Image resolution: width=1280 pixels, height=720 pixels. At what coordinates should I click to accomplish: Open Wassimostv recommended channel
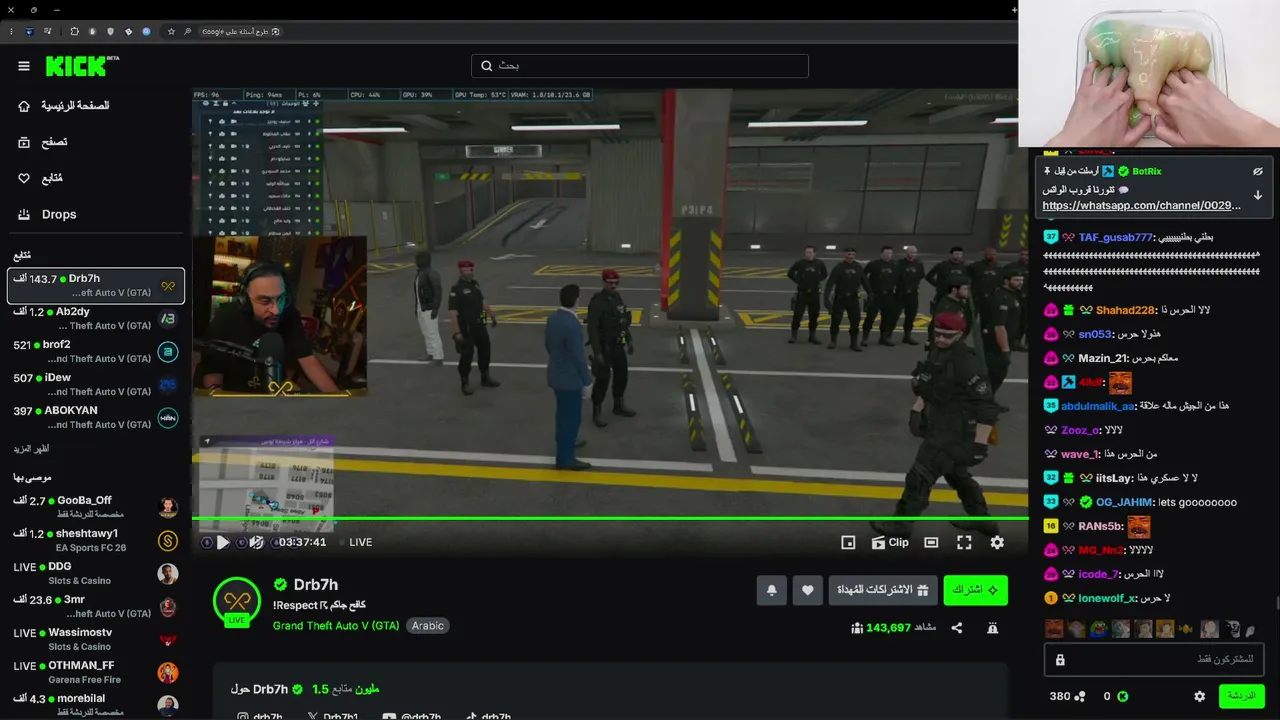96,639
